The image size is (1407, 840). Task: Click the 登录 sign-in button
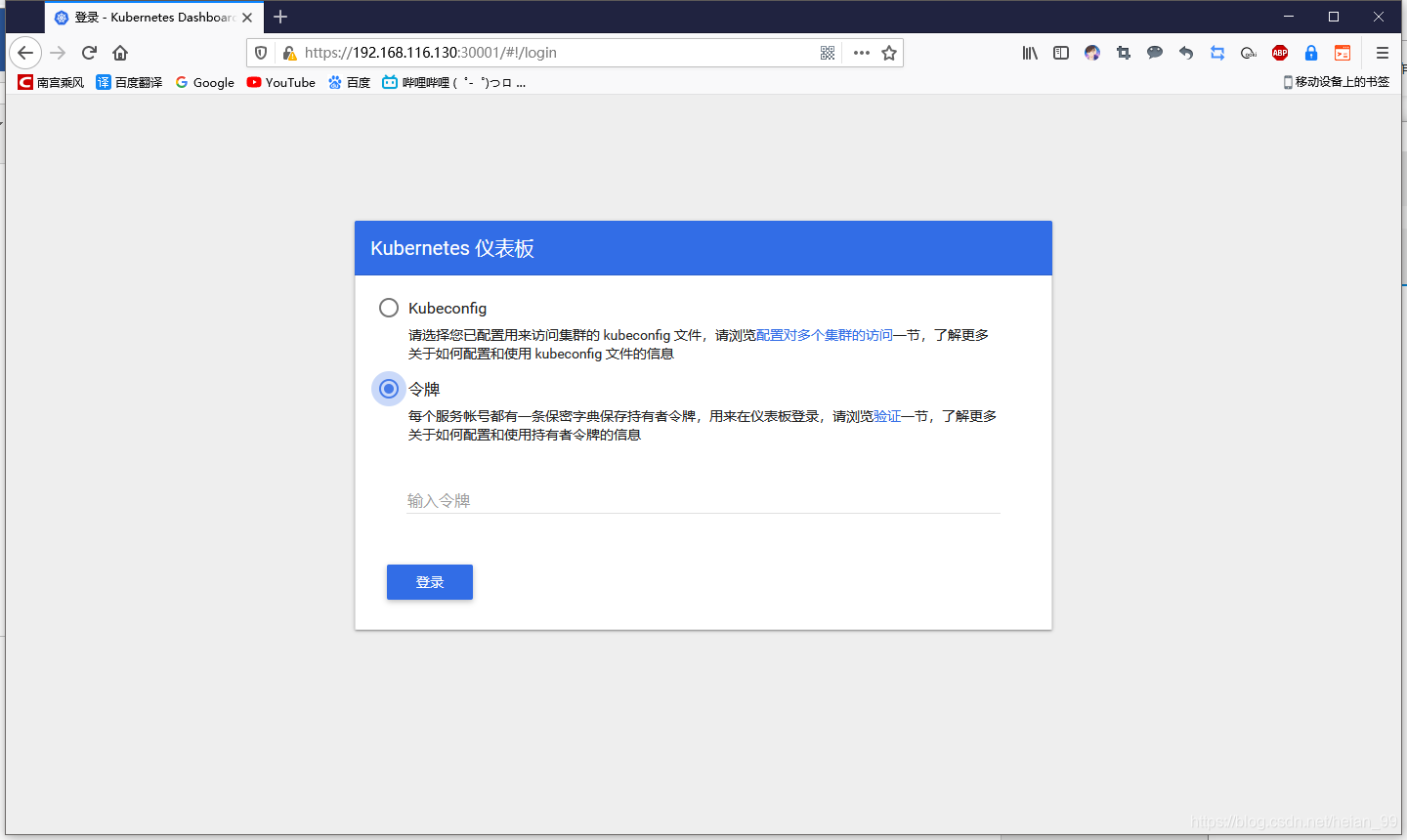tap(430, 582)
